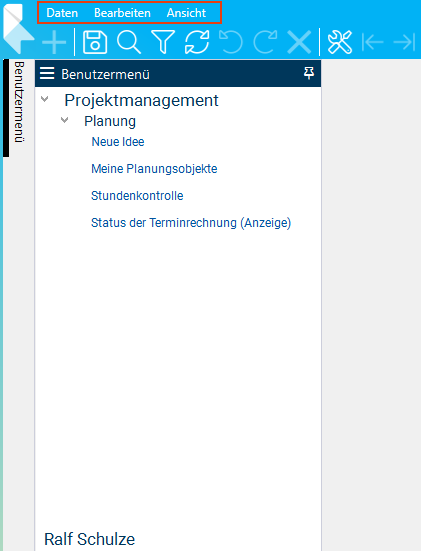Follow the Neue Idee link
The height and width of the screenshot is (551, 421).
[x=118, y=142]
